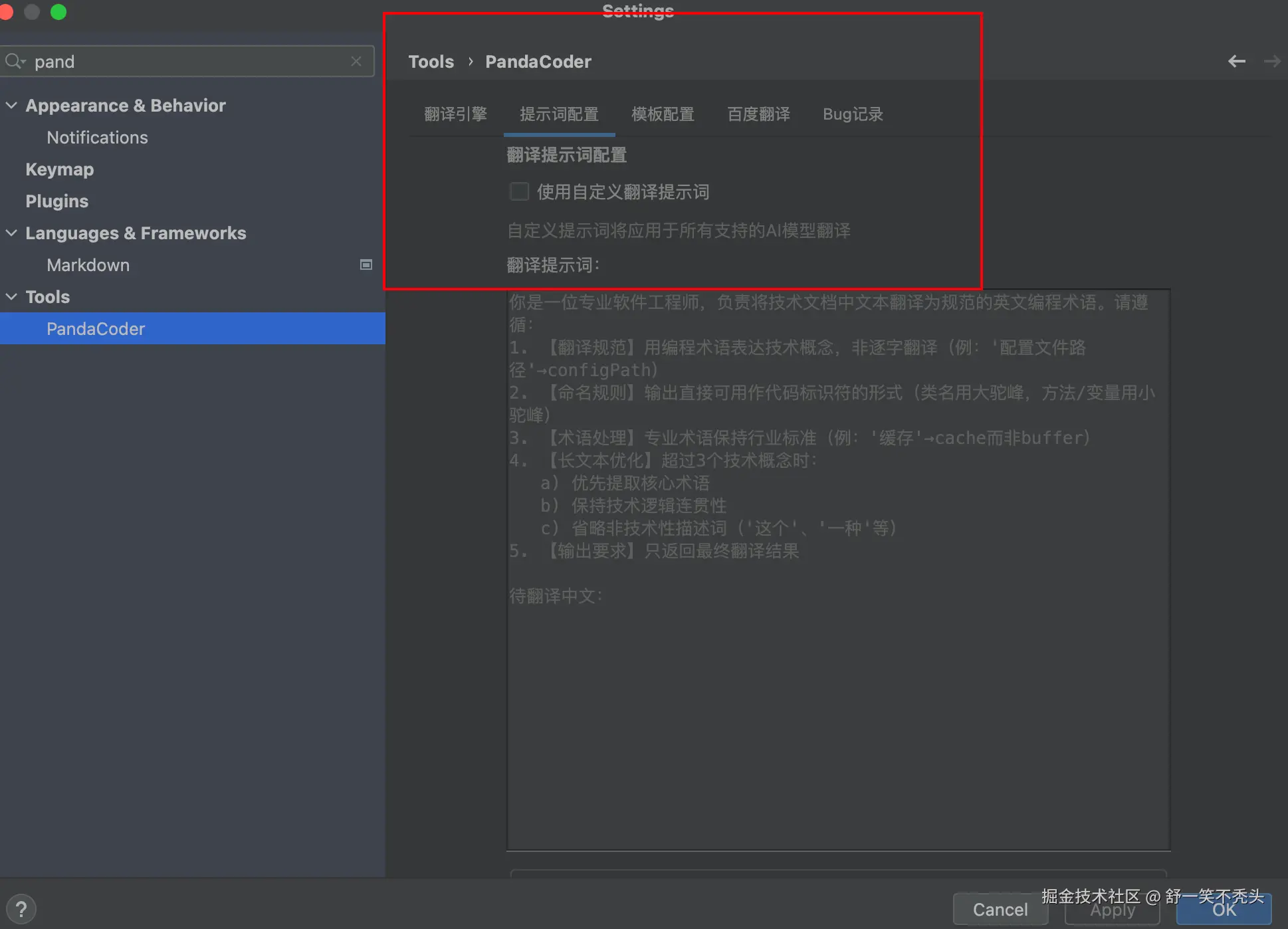This screenshot has width=1288, height=929.
Task: Clear the search box using the X icon
Action: (357, 60)
